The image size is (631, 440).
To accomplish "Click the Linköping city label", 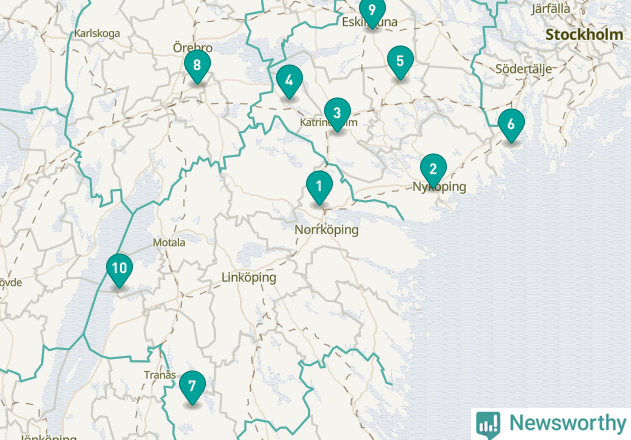I will pyautogui.click(x=249, y=277).
